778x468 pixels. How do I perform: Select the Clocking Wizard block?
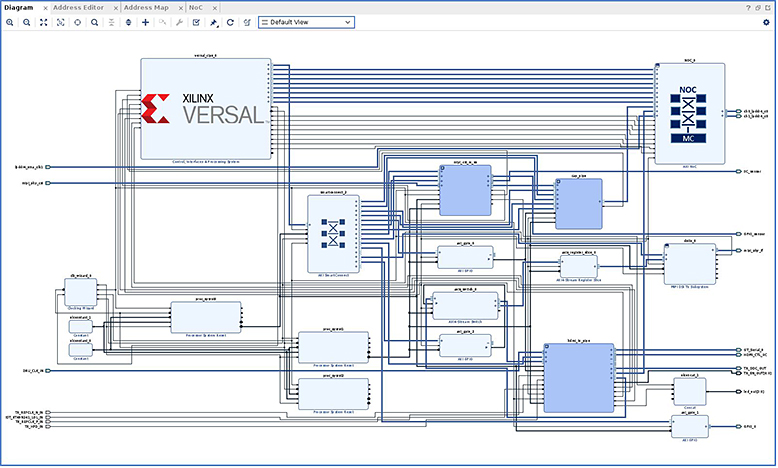point(80,292)
